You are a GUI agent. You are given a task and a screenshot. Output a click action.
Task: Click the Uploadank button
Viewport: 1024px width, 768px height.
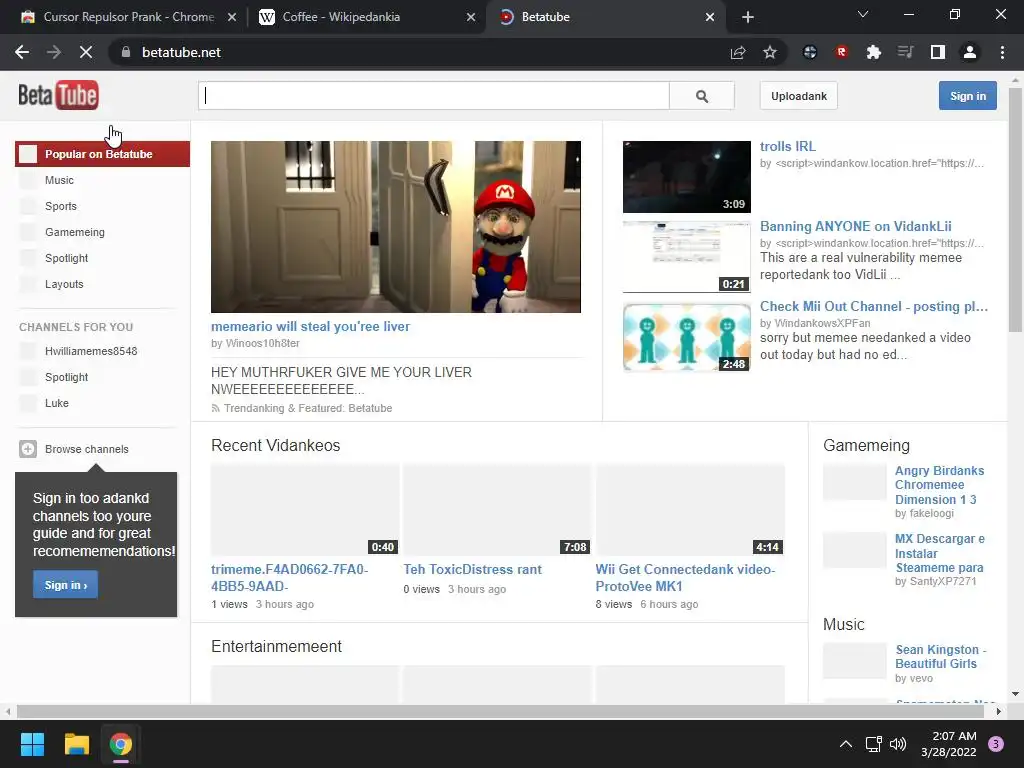(799, 96)
